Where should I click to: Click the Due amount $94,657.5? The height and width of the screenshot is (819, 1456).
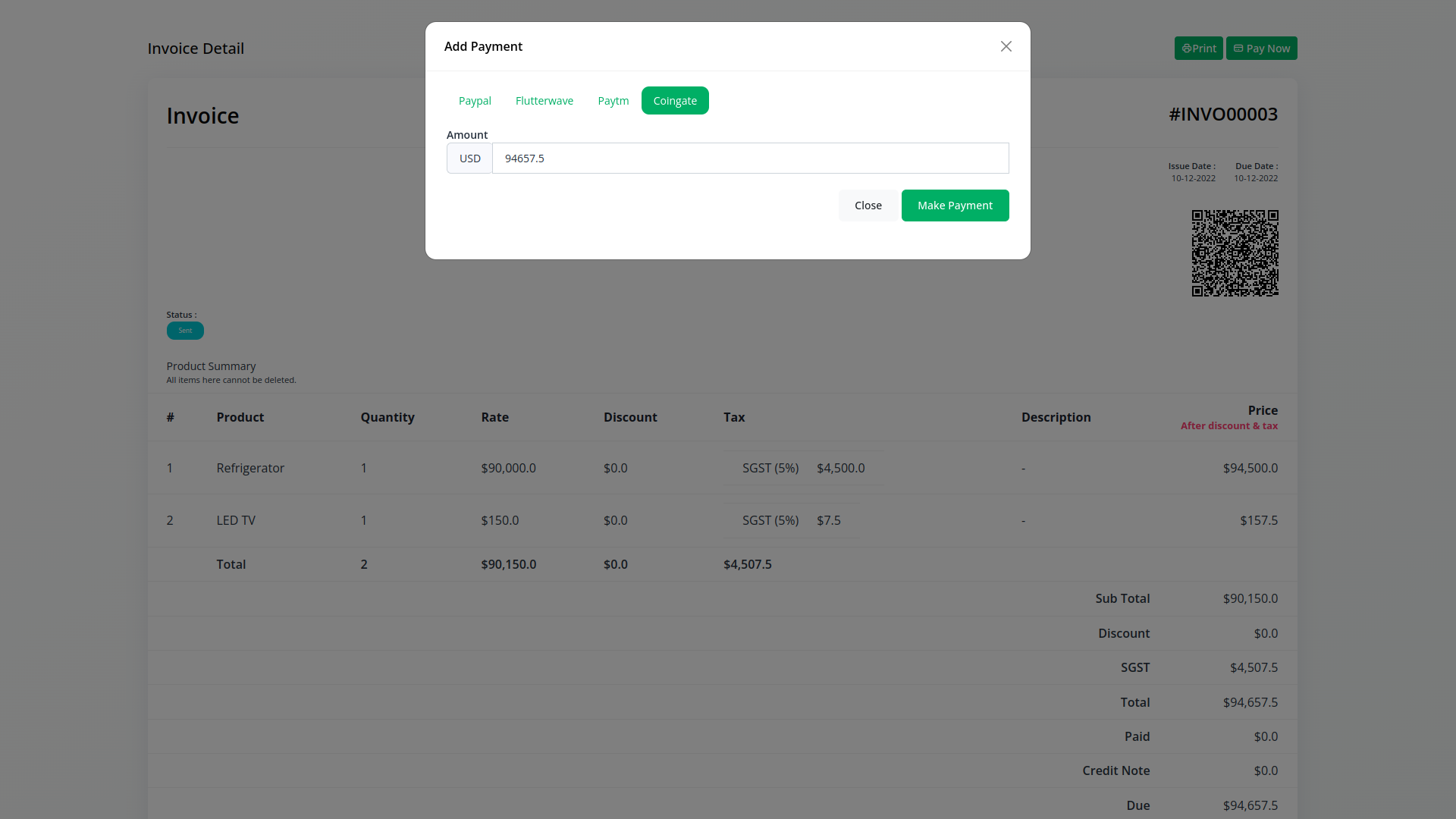[x=1250, y=805]
